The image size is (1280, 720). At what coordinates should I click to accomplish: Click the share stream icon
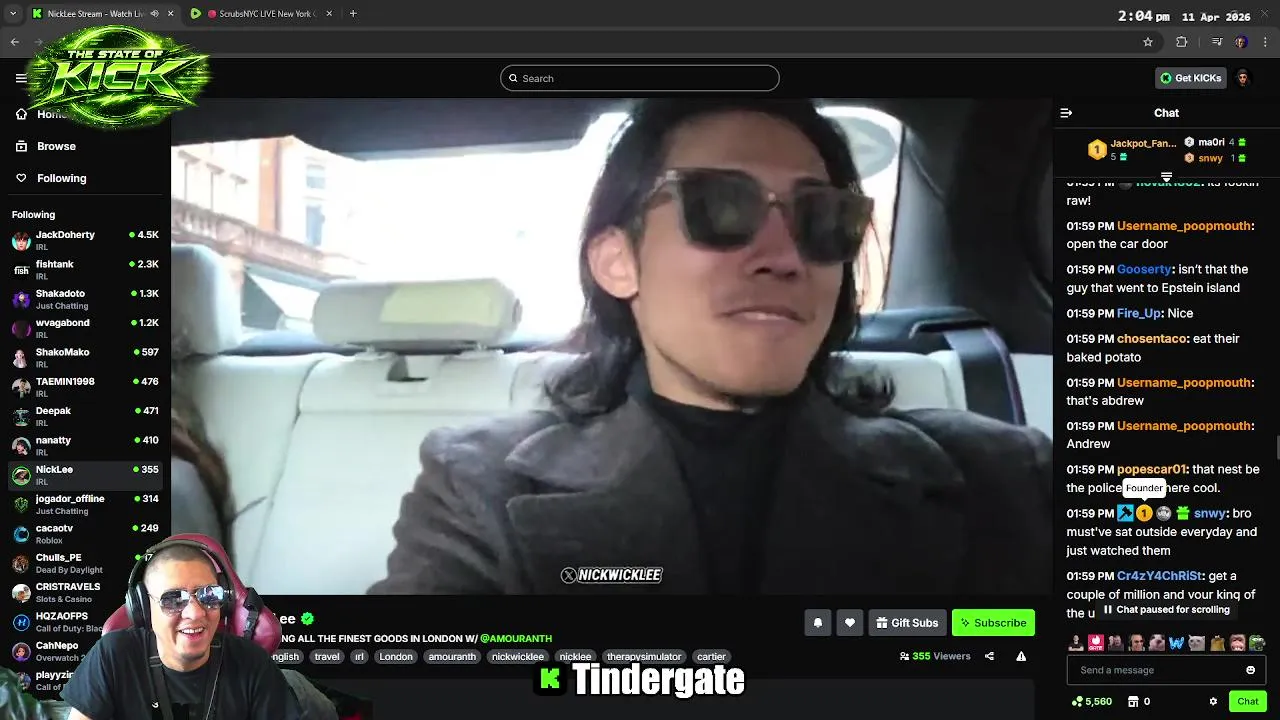point(989,656)
